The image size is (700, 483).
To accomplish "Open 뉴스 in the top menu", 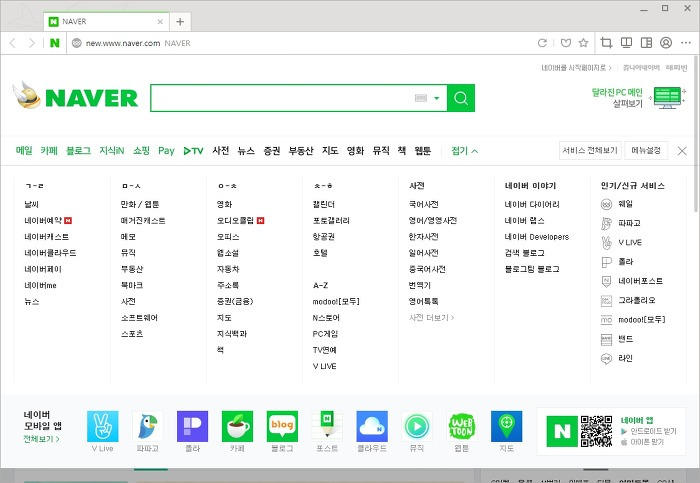I will tap(246, 150).
